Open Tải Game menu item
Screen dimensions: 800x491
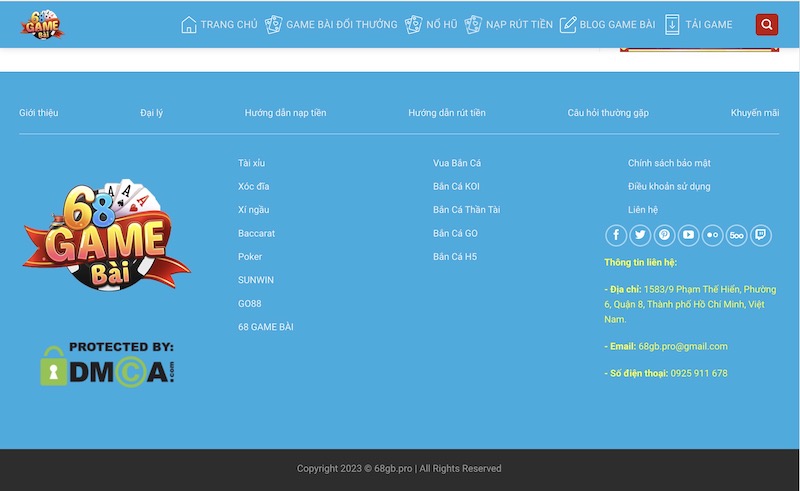(709, 24)
